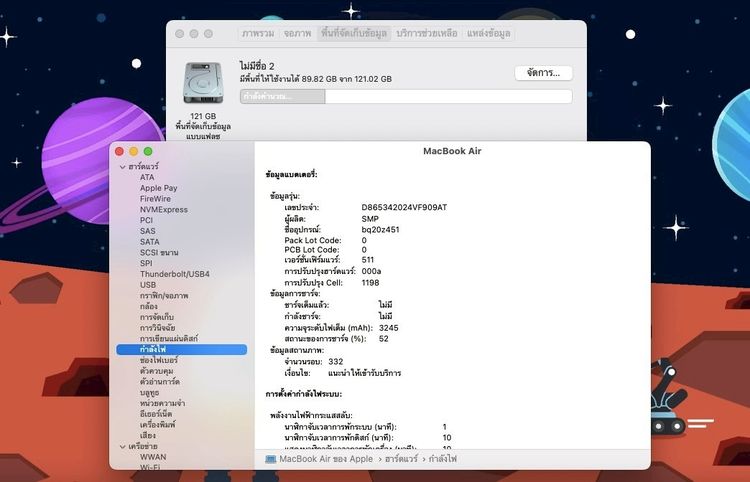Click serial number D865342024VF909AT
Viewport: 750px width, 482px height.
pos(405,208)
